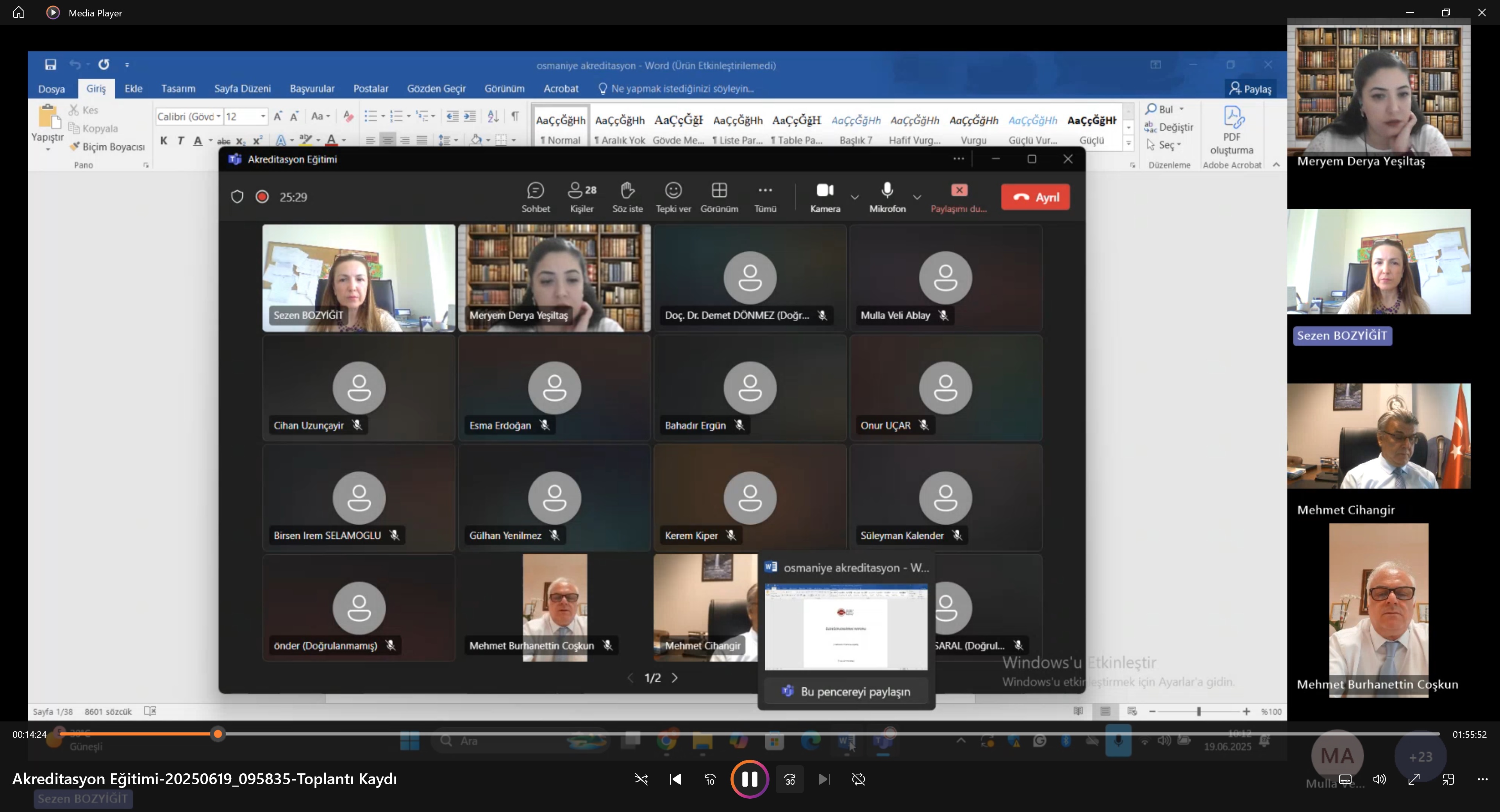The height and width of the screenshot is (812, 1500).
Task: Open Kişiler participants panel showing 28
Action: 582,197
